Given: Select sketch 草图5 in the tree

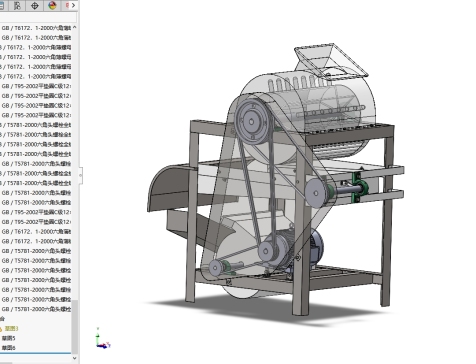Looking at the screenshot, I should coord(8,338).
